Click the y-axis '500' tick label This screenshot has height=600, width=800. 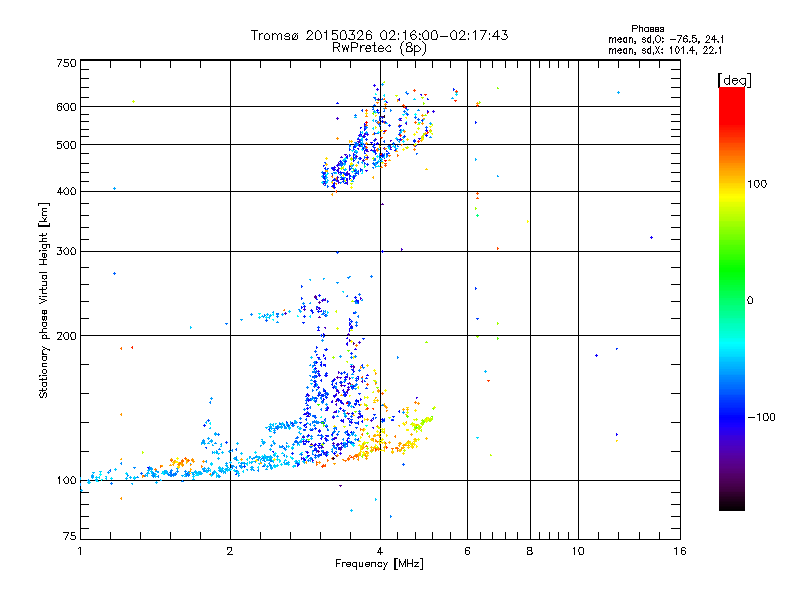[x=66, y=145]
